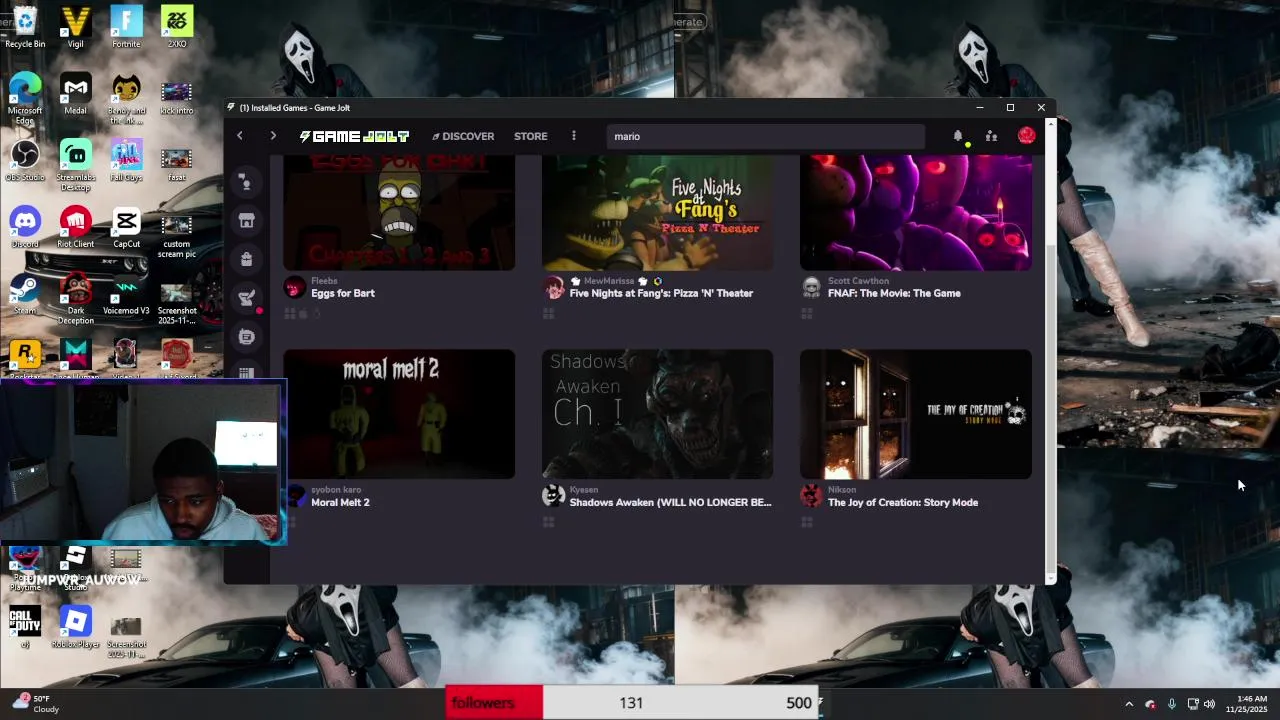Open the sidebar library icon below quests
This screenshot has height=720, width=1280.
[x=246, y=337]
